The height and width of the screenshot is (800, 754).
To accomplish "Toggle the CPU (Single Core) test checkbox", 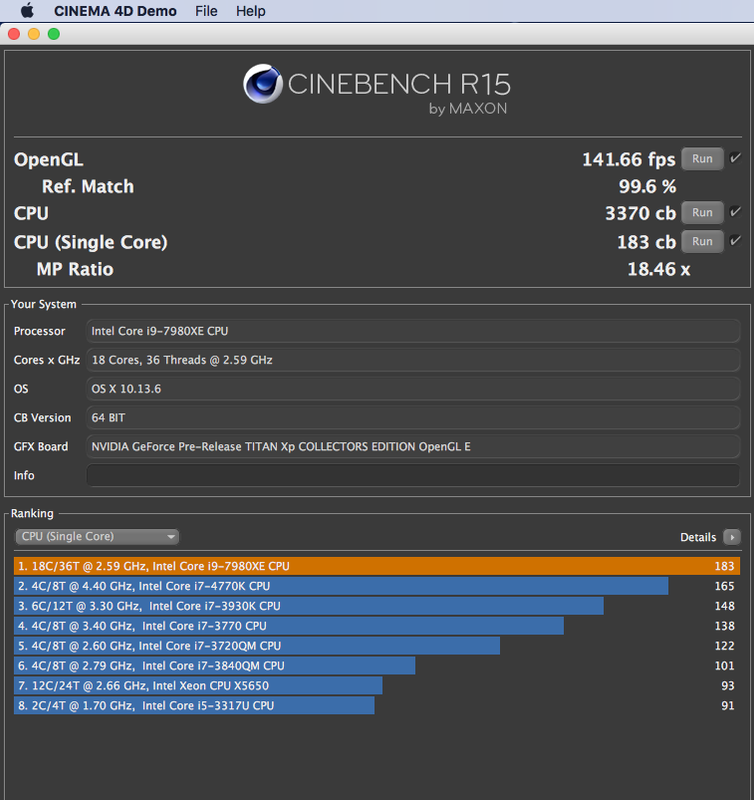I will (x=735, y=241).
